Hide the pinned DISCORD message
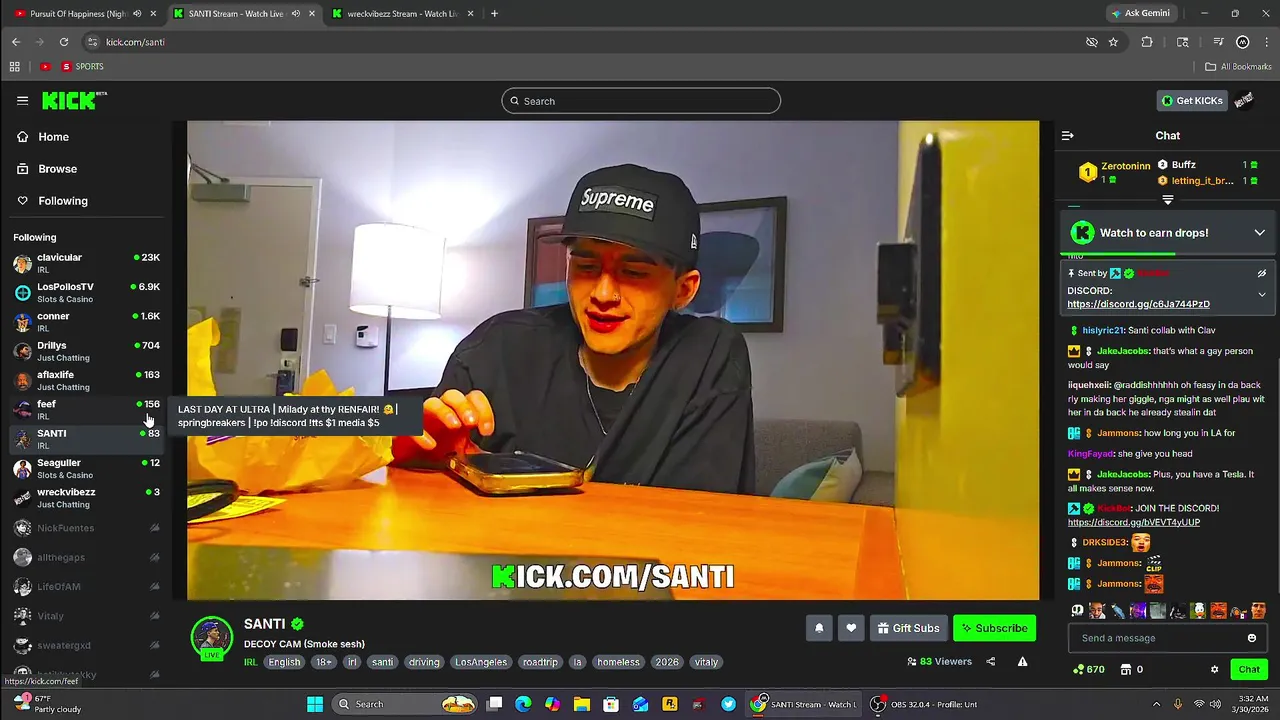 1262,273
